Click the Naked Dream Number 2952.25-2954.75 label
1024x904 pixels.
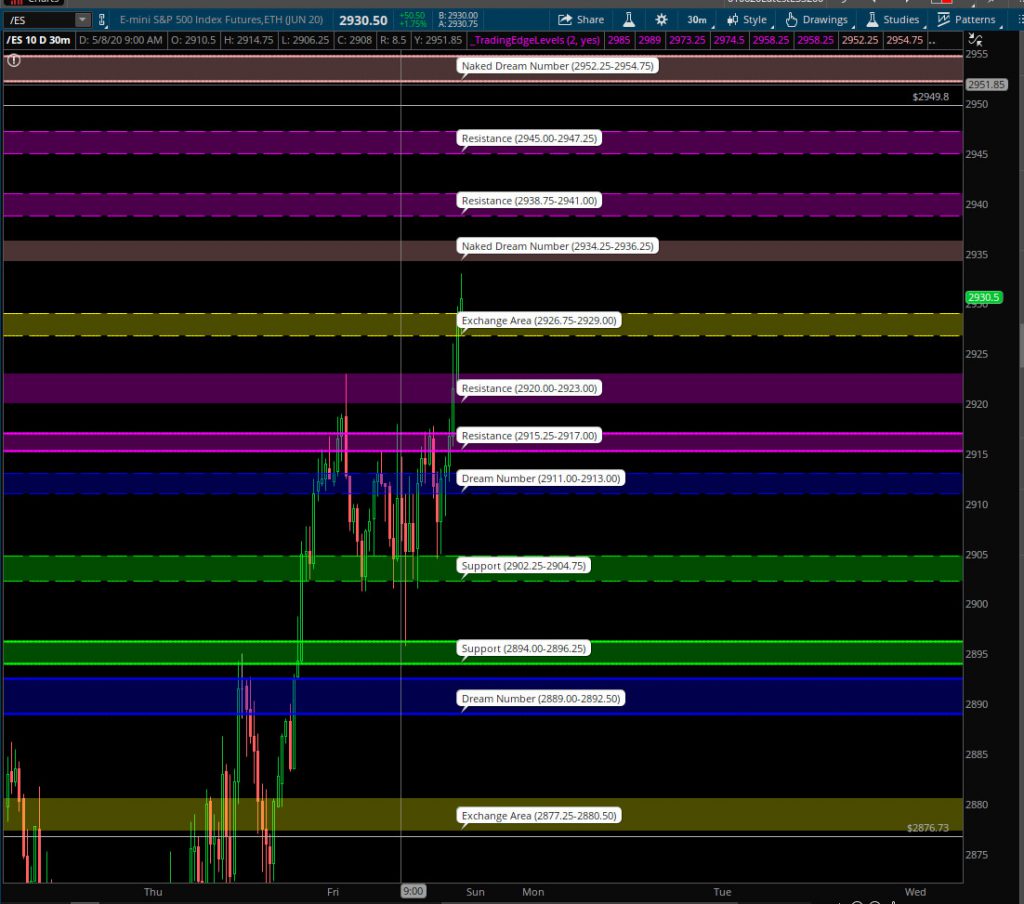point(558,66)
